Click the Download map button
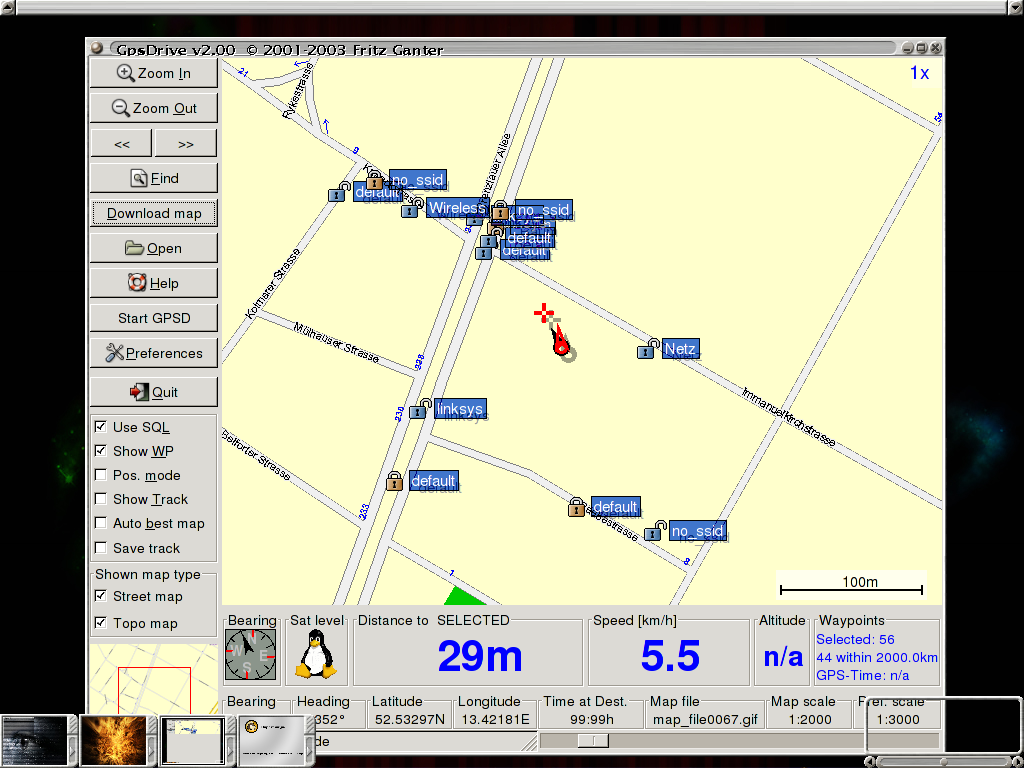Image resolution: width=1024 pixels, height=768 pixels. (x=153, y=214)
